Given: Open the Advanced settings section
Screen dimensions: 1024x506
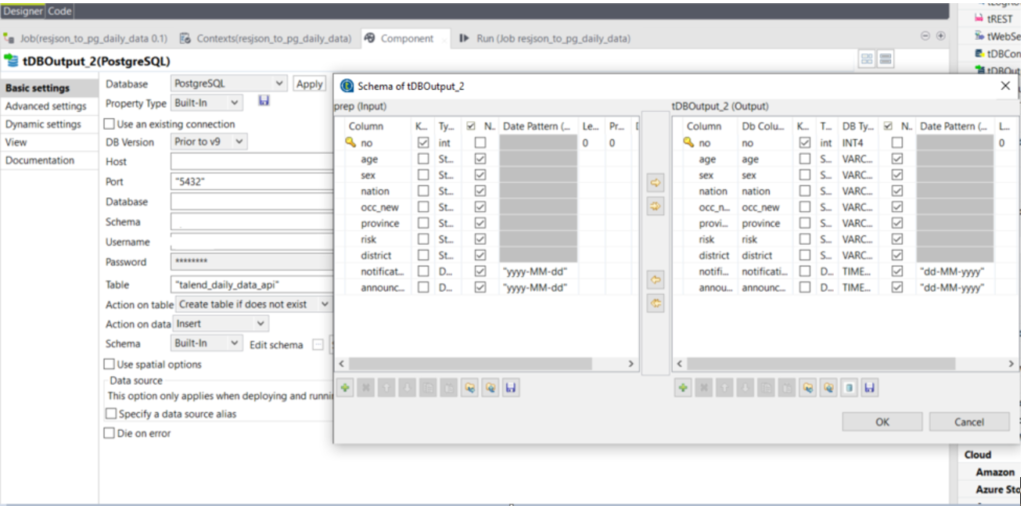Looking at the screenshot, I should coord(46,106).
